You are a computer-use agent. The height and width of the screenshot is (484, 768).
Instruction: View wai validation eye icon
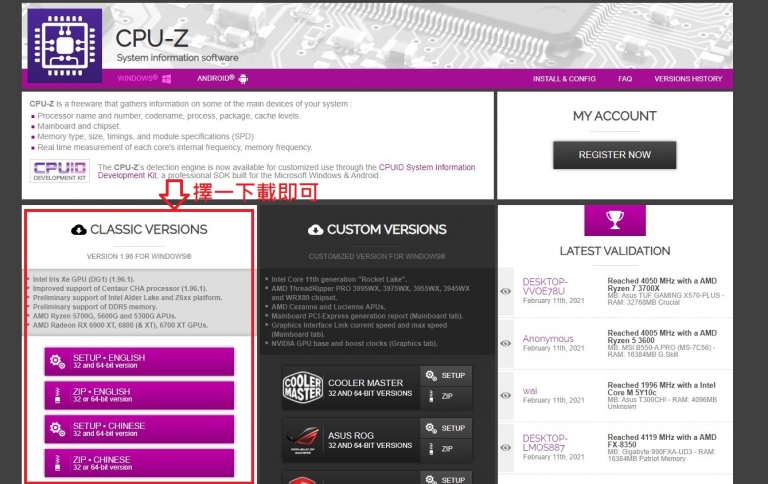(505, 395)
